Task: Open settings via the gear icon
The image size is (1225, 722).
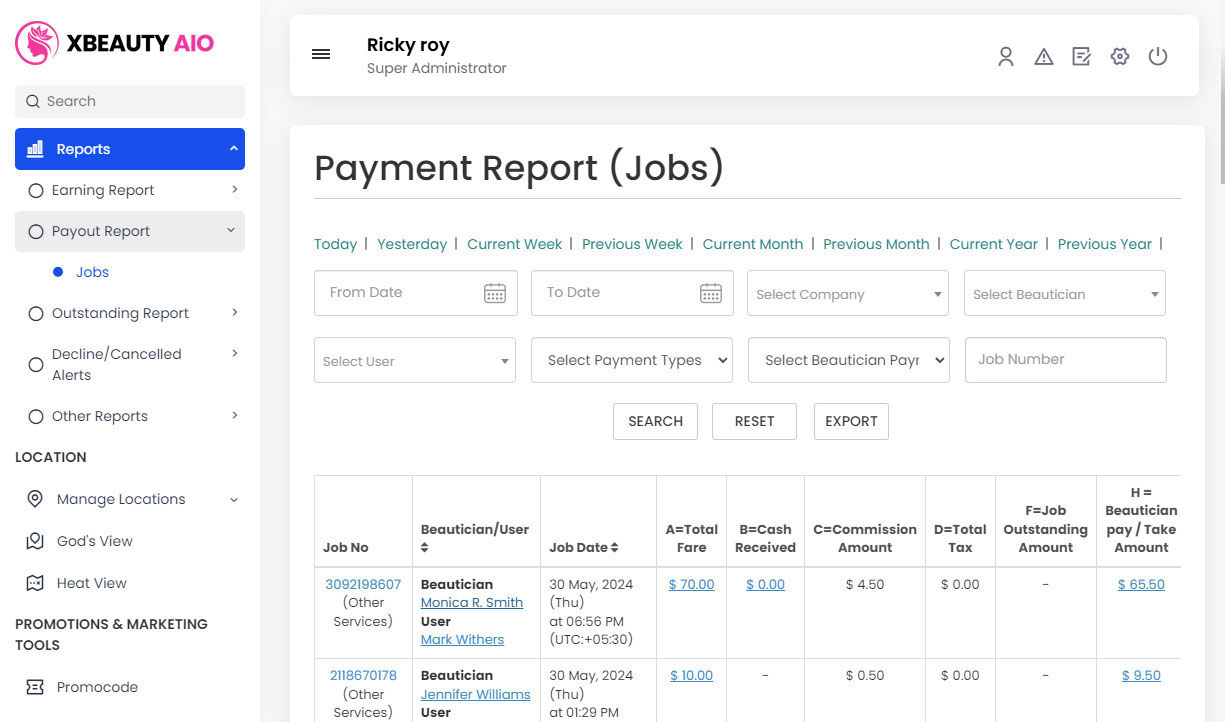Action: click(x=1119, y=57)
